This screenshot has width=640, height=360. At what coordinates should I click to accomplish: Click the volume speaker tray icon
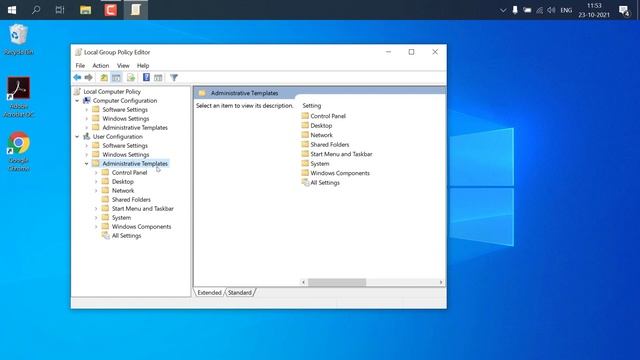551,10
